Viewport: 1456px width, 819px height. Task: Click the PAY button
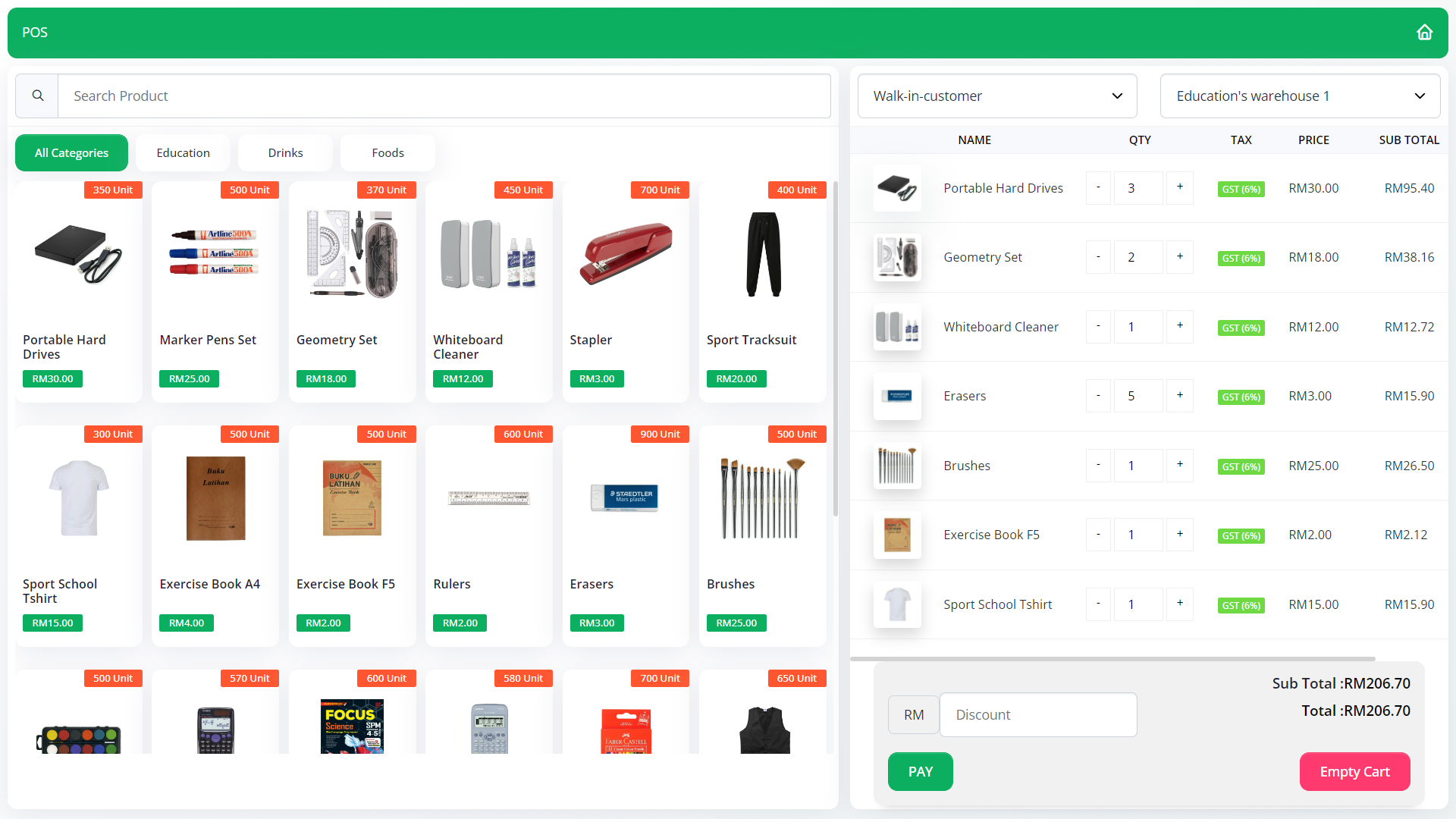coord(920,771)
